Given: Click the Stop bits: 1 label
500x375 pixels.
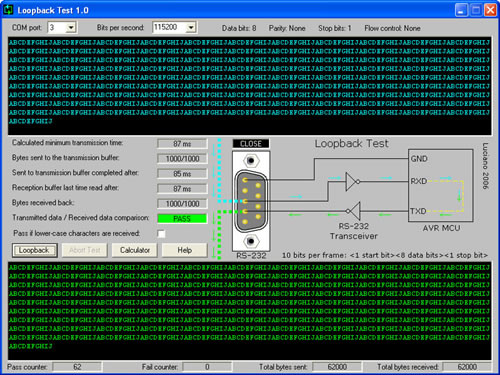Looking at the screenshot, I should [x=335, y=28].
